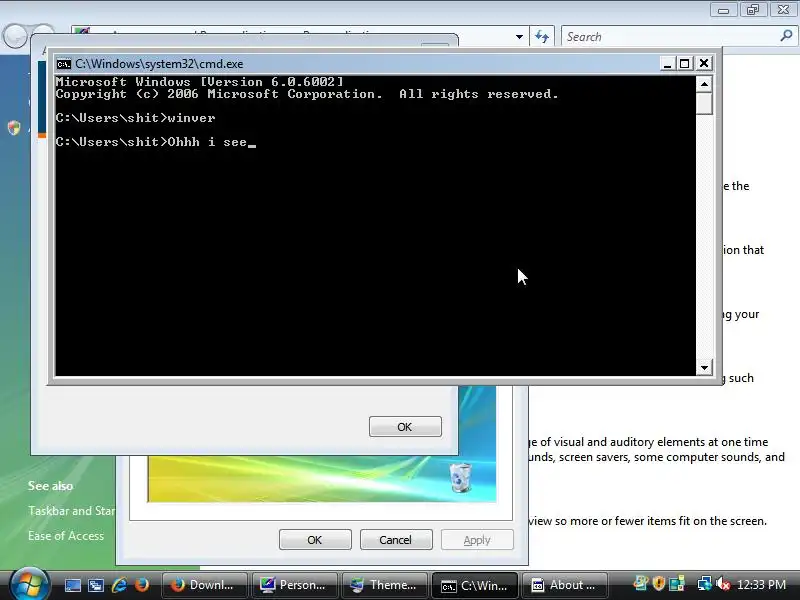
Task: Click the tray icon left of network
Action: click(x=677, y=584)
